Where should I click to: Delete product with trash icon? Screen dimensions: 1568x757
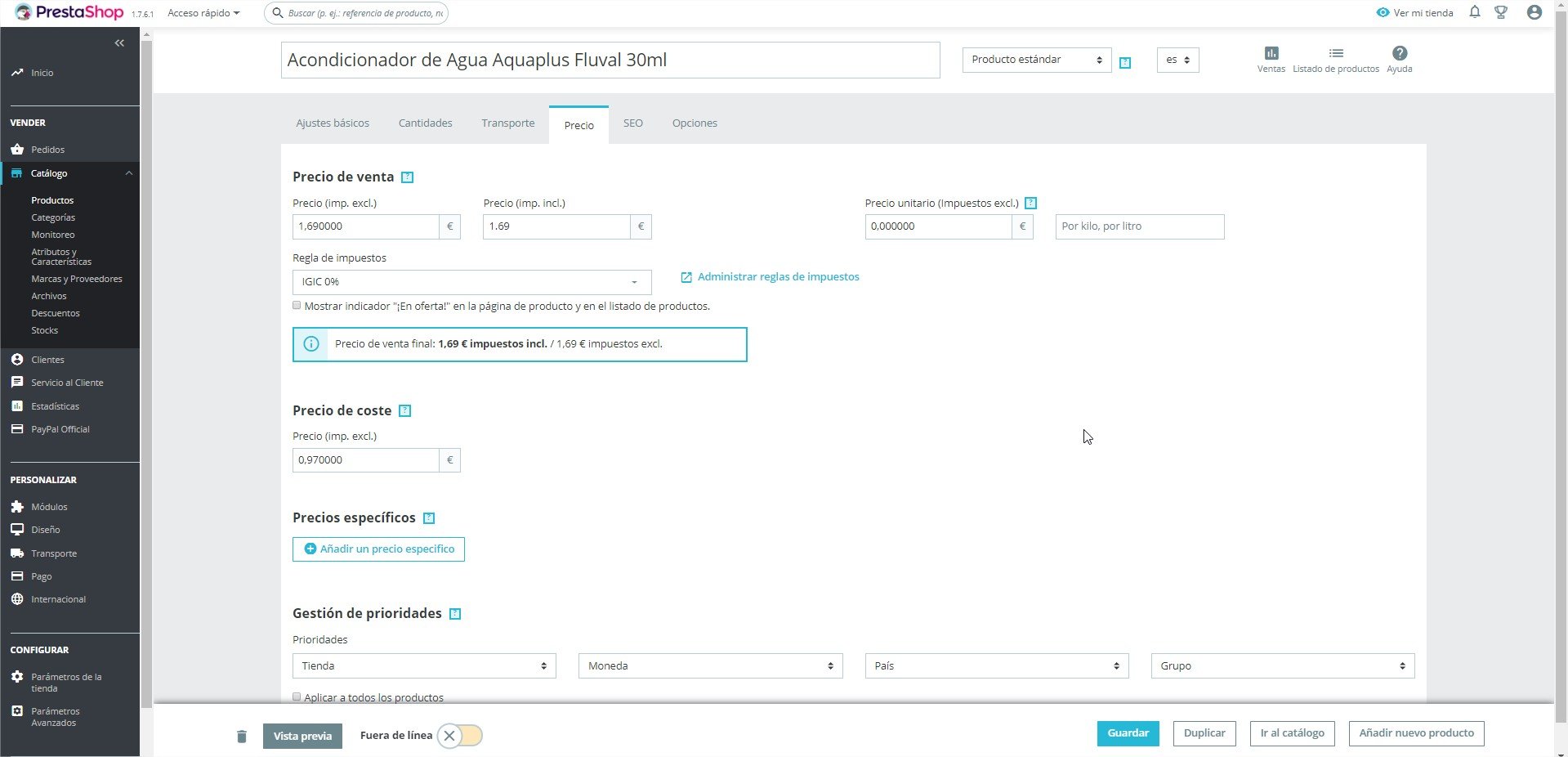pyautogui.click(x=241, y=737)
